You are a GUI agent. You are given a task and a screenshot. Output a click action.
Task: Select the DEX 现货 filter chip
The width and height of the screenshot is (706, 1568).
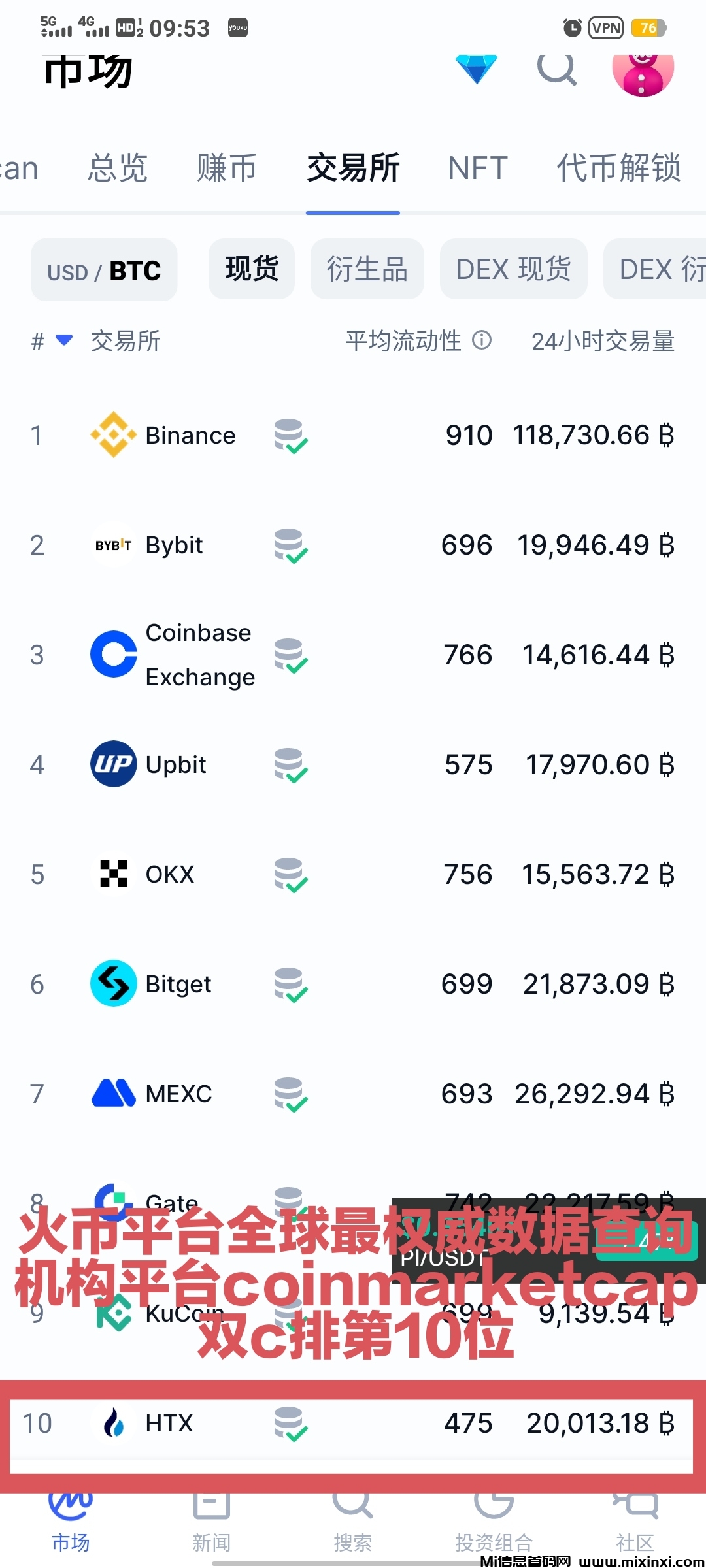click(x=513, y=269)
